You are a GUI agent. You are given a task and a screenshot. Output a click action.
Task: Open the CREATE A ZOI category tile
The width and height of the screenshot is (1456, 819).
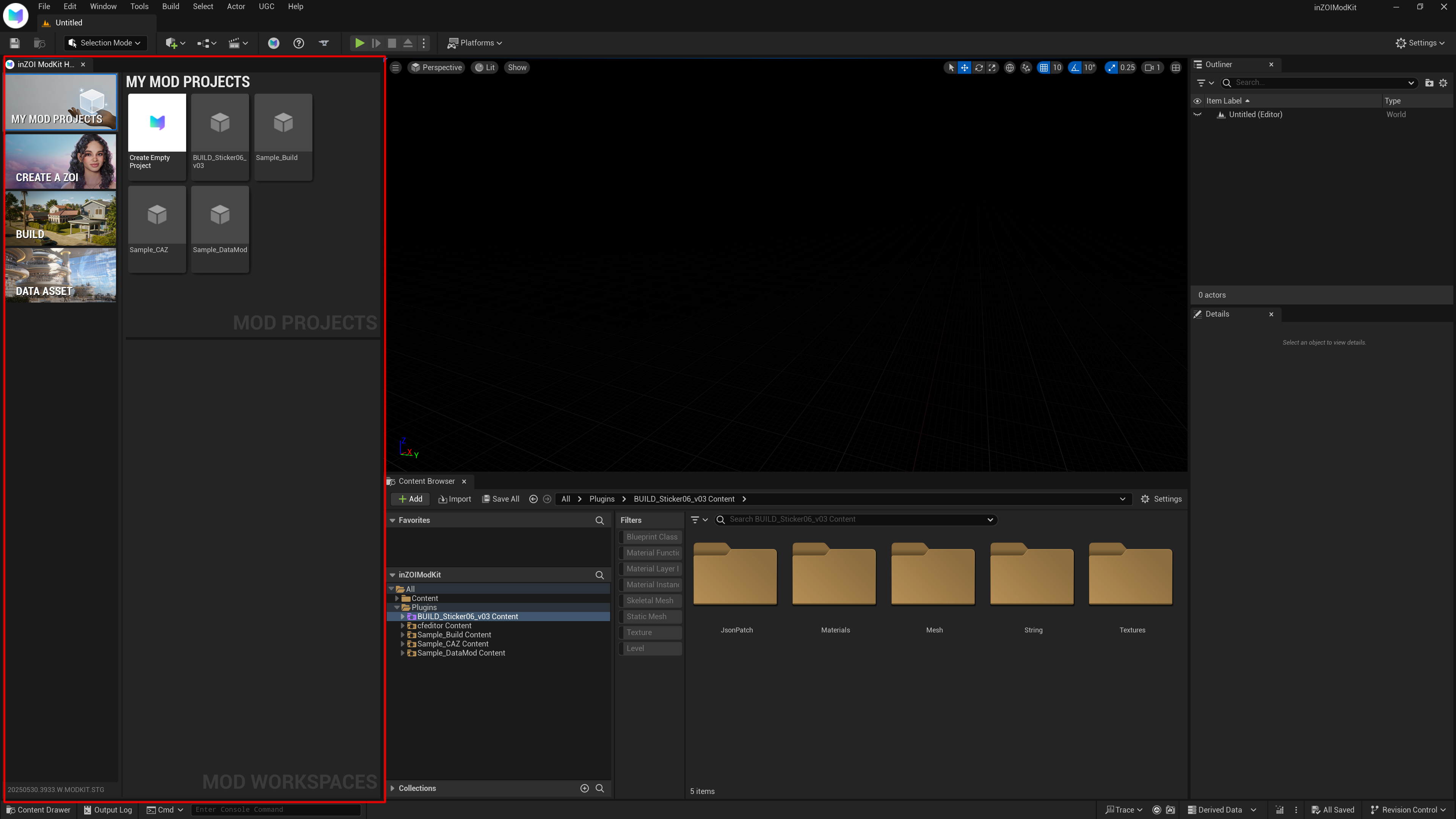click(61, 161)
